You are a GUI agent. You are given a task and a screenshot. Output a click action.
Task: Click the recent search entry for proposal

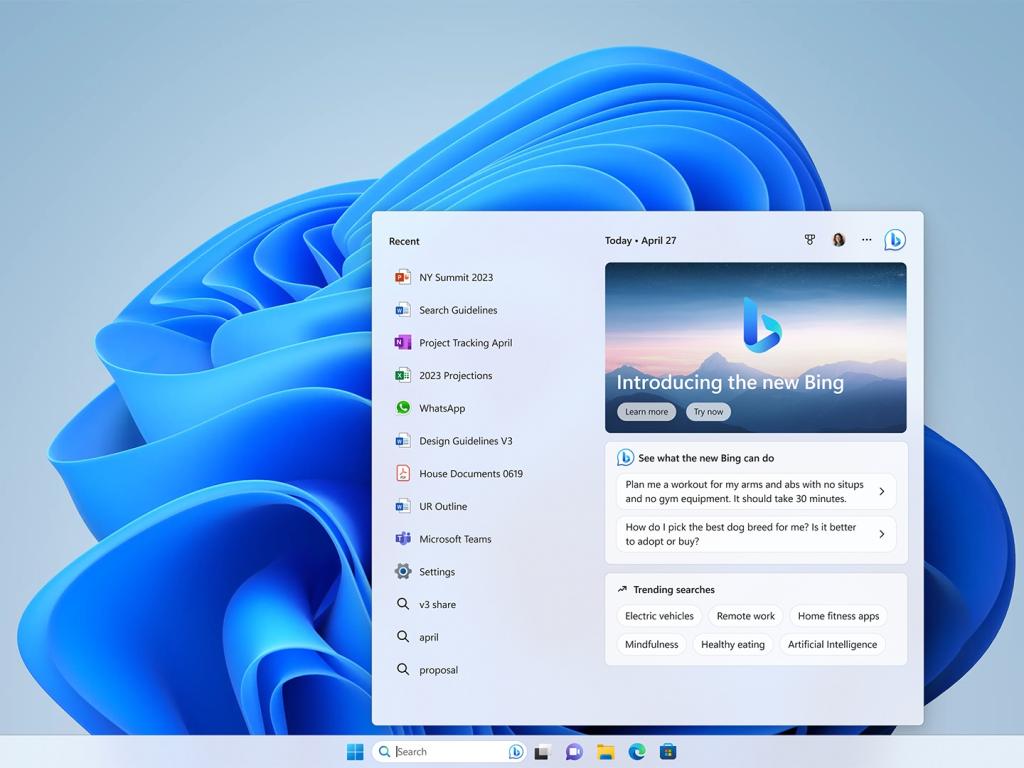coord(438,669)
